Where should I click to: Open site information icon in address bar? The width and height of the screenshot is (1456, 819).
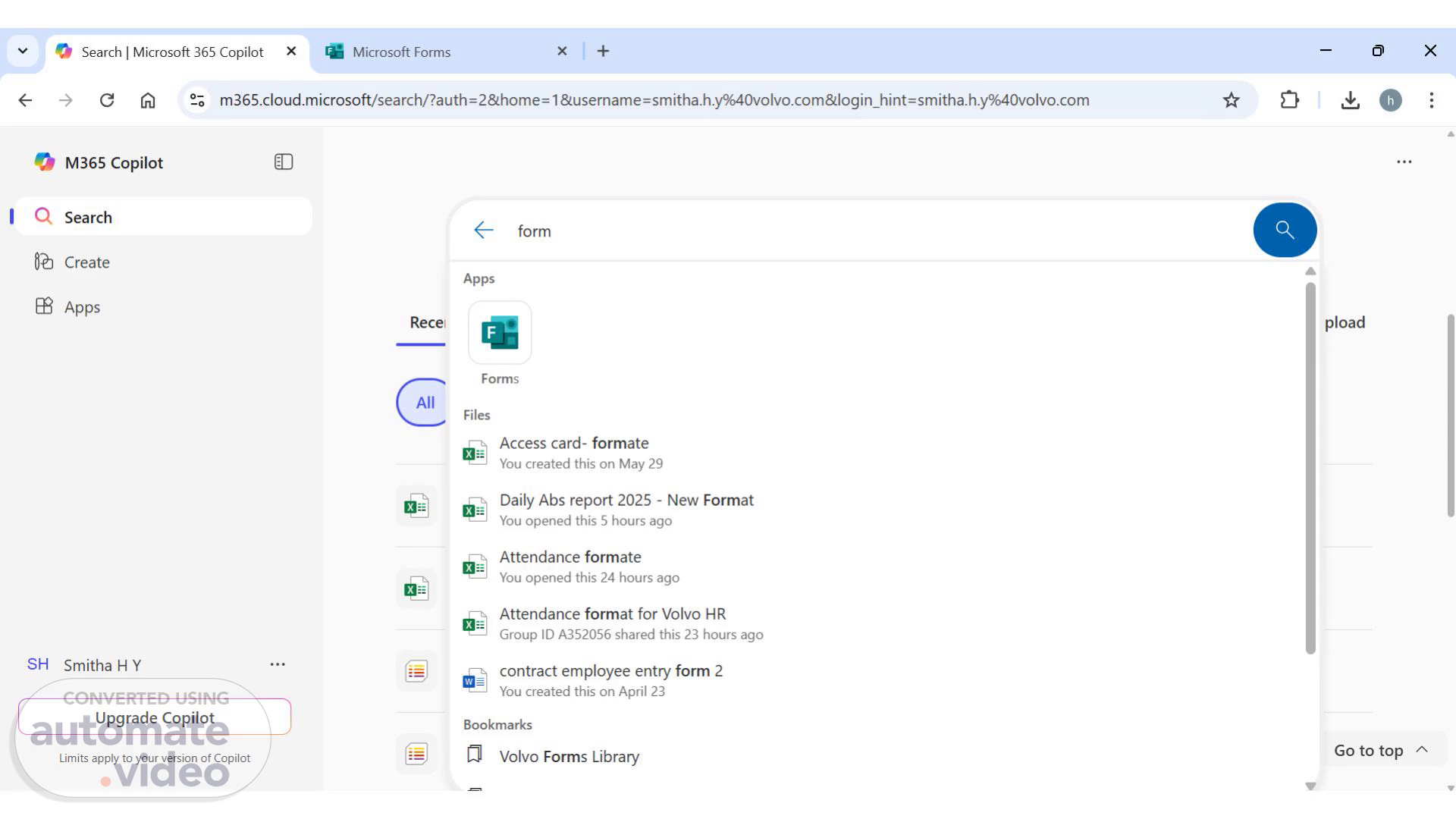point(197,100)
